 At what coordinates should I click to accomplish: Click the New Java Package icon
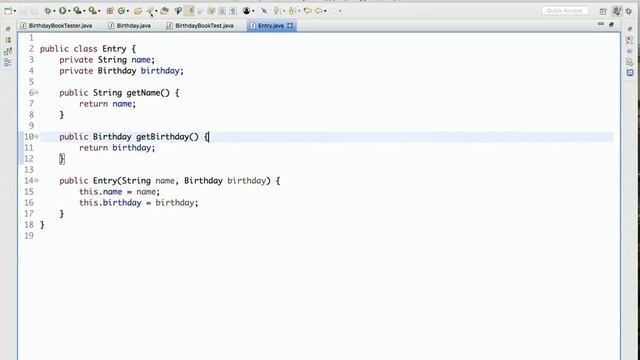coord(110,11)
